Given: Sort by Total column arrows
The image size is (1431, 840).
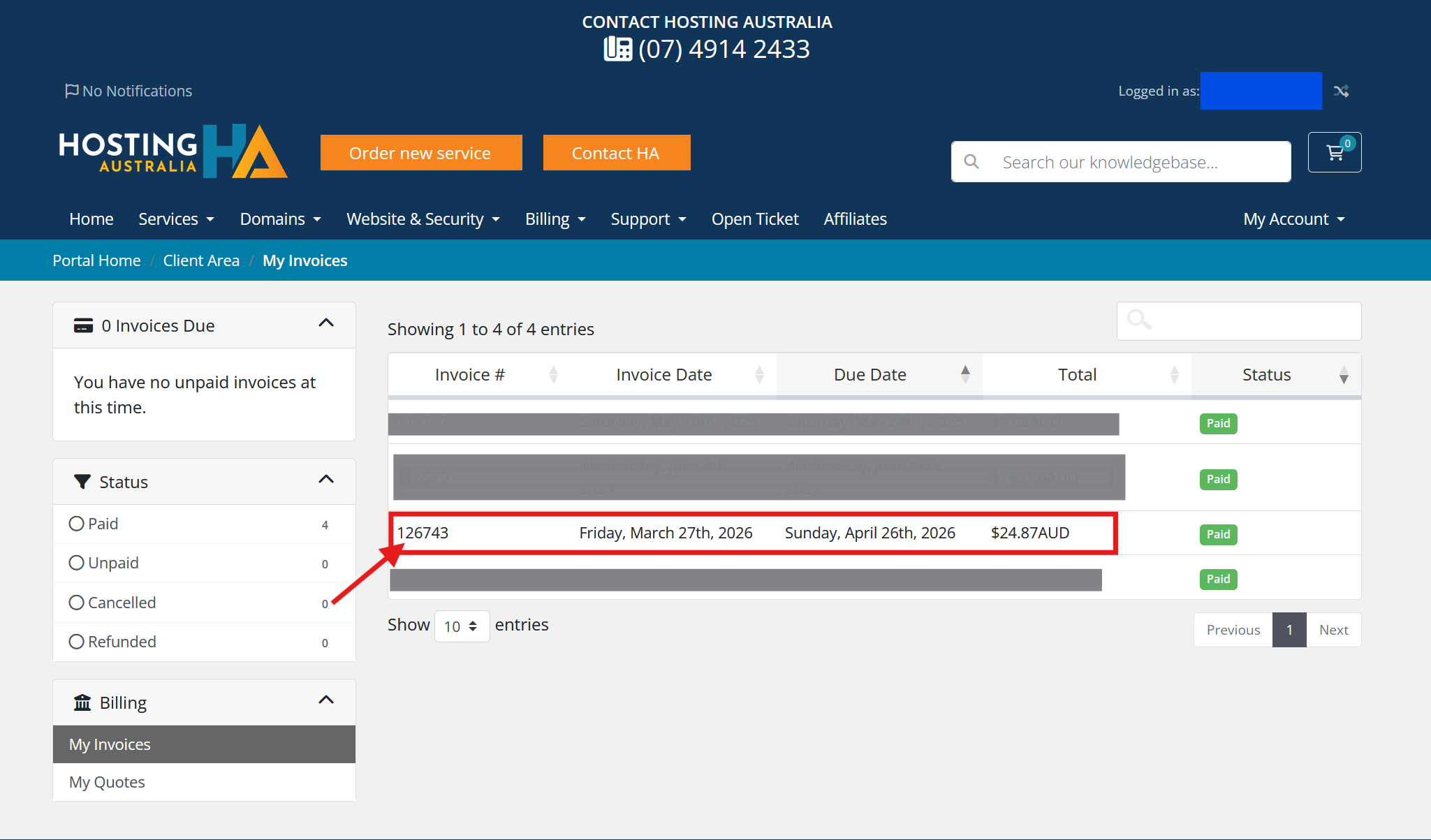Looking at the screenshot, I should [x=1174, y=375].
